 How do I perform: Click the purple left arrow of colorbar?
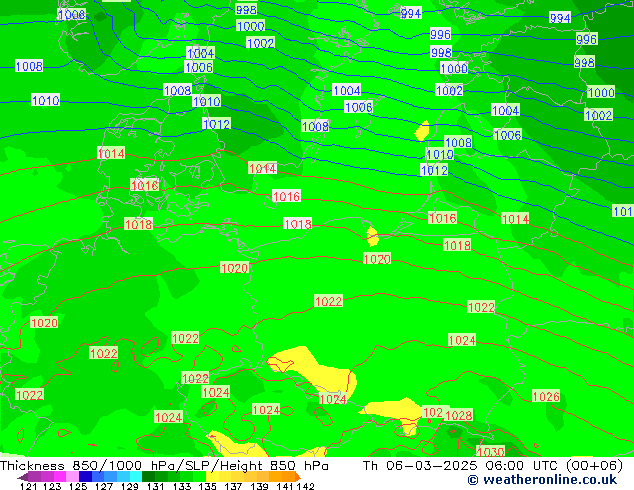click(x=22, y=477)
